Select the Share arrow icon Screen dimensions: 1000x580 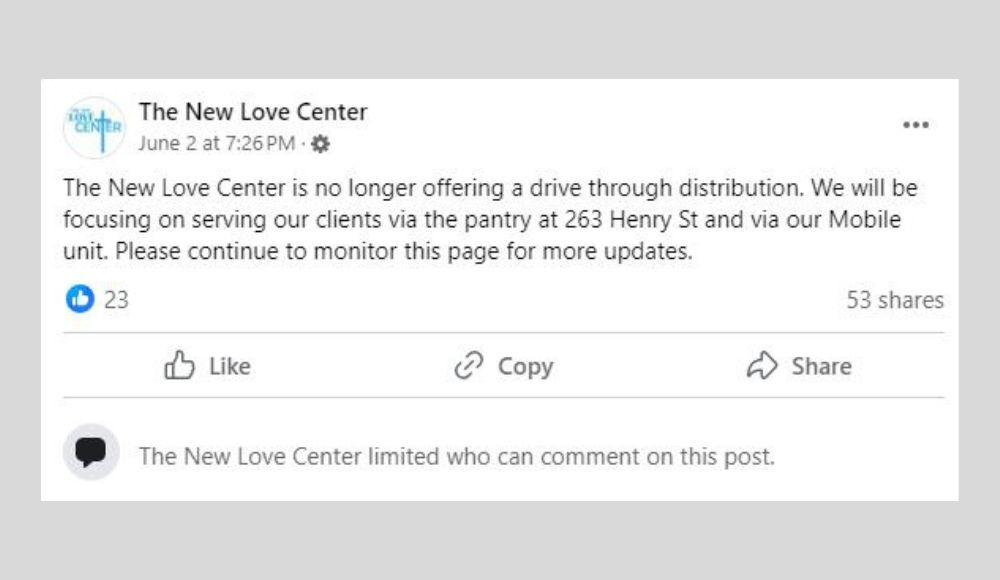(764, 366)
